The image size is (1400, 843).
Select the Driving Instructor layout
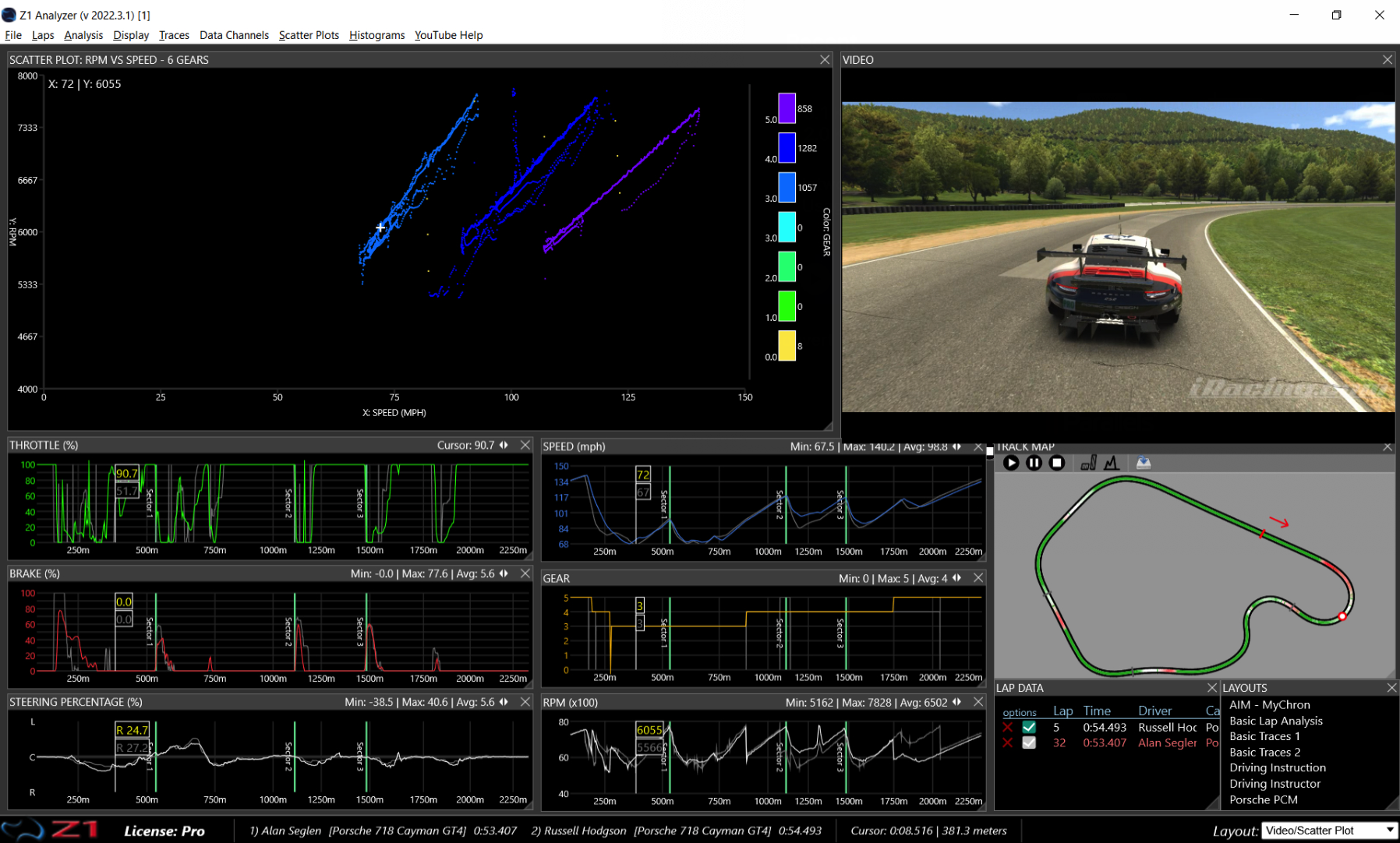point(1275,784)
